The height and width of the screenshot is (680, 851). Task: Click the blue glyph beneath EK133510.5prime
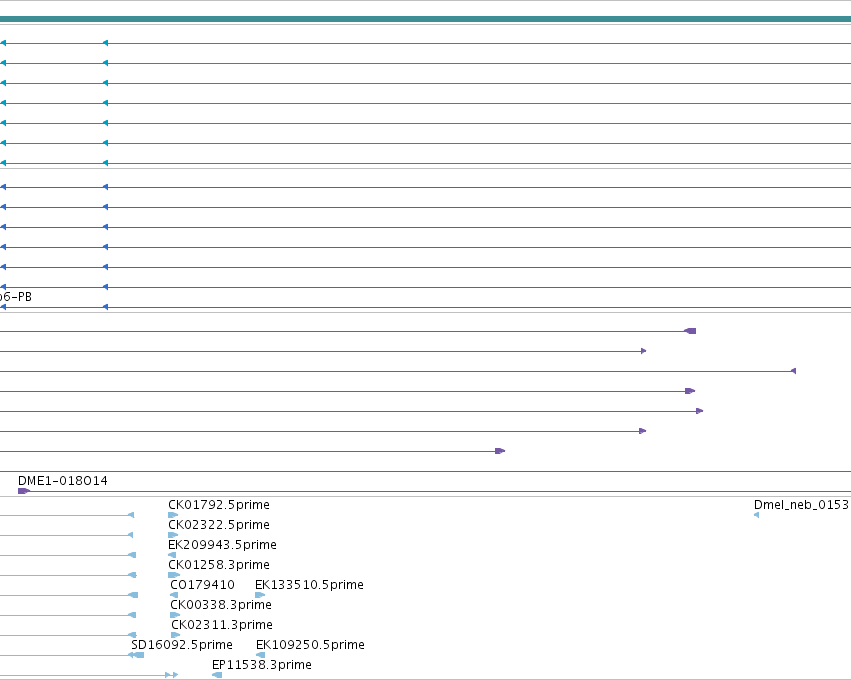(x=260, y=595)
